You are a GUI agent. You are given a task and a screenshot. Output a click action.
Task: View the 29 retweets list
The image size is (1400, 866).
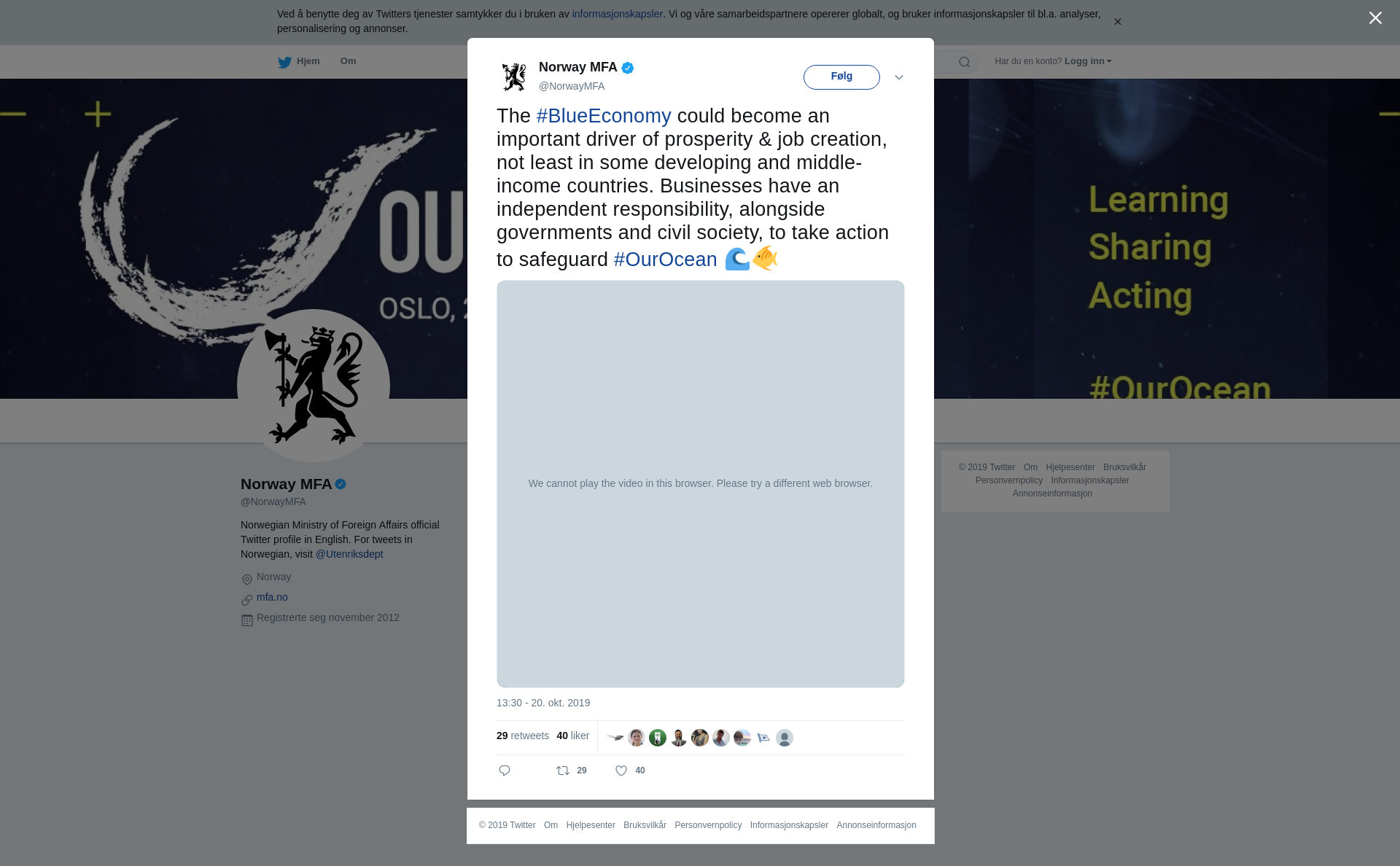coord(523,736)
